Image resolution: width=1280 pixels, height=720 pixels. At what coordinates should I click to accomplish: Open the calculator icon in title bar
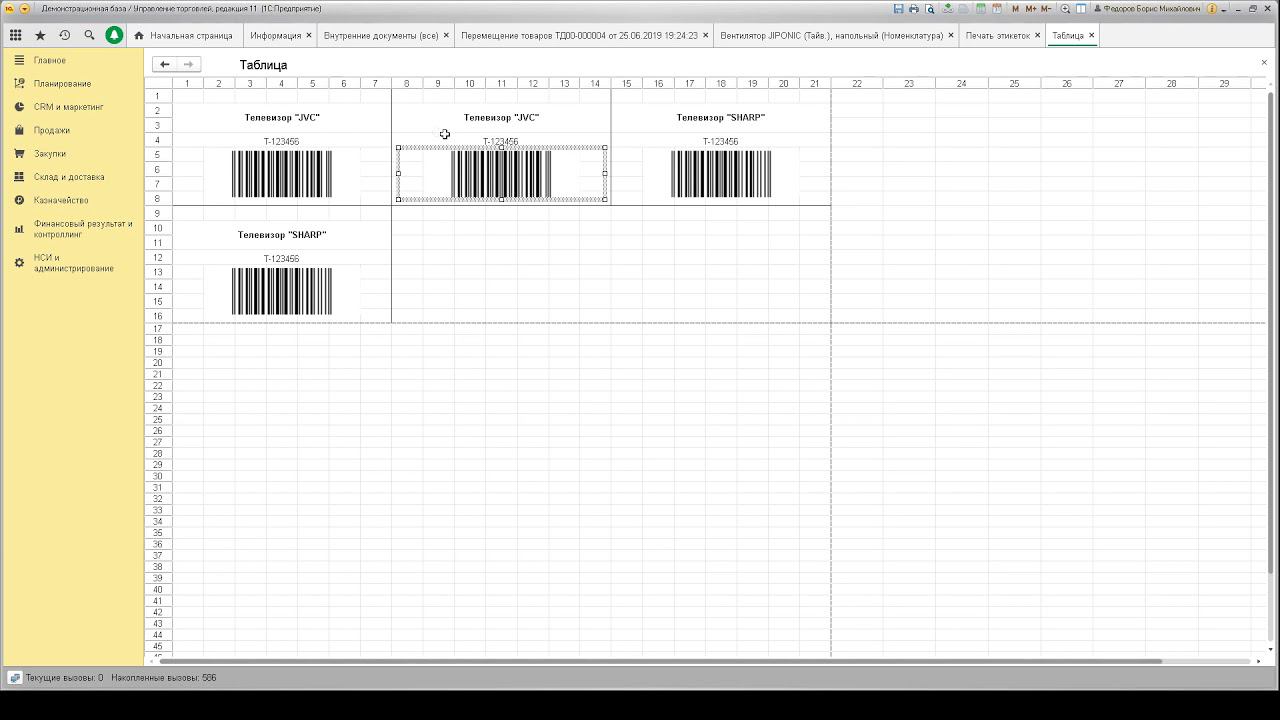981,8
